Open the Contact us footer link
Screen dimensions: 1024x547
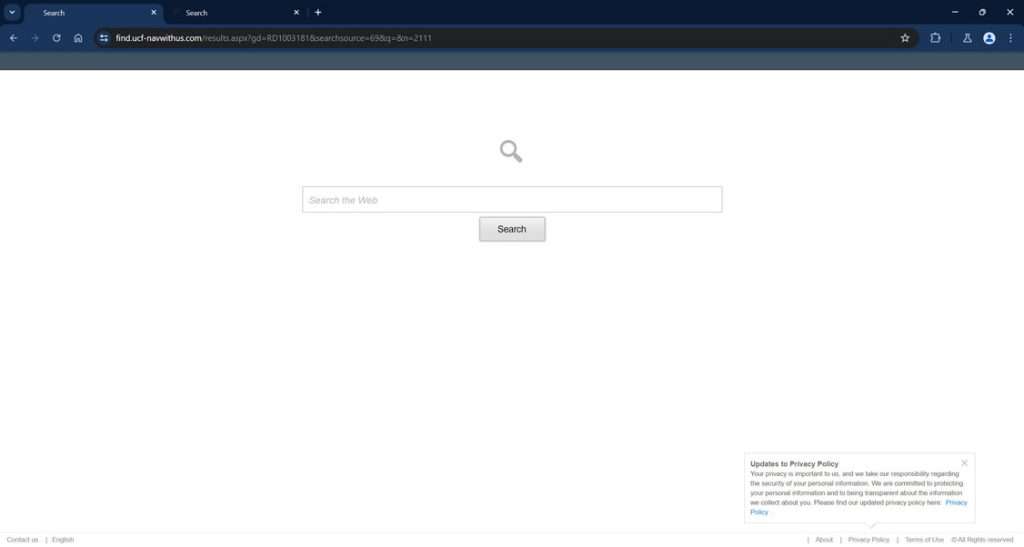[22, 540]
